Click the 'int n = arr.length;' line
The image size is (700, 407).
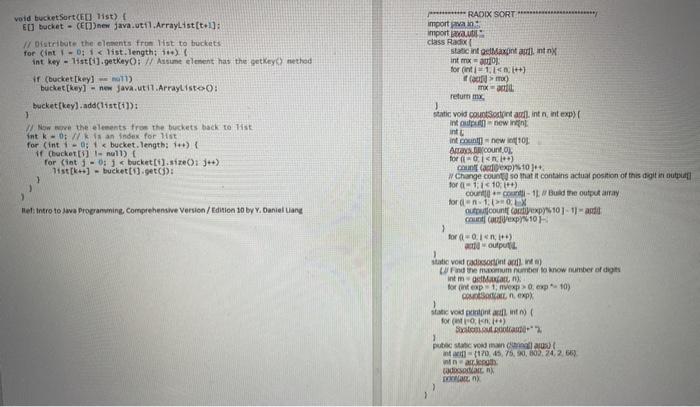coord(470,362)
